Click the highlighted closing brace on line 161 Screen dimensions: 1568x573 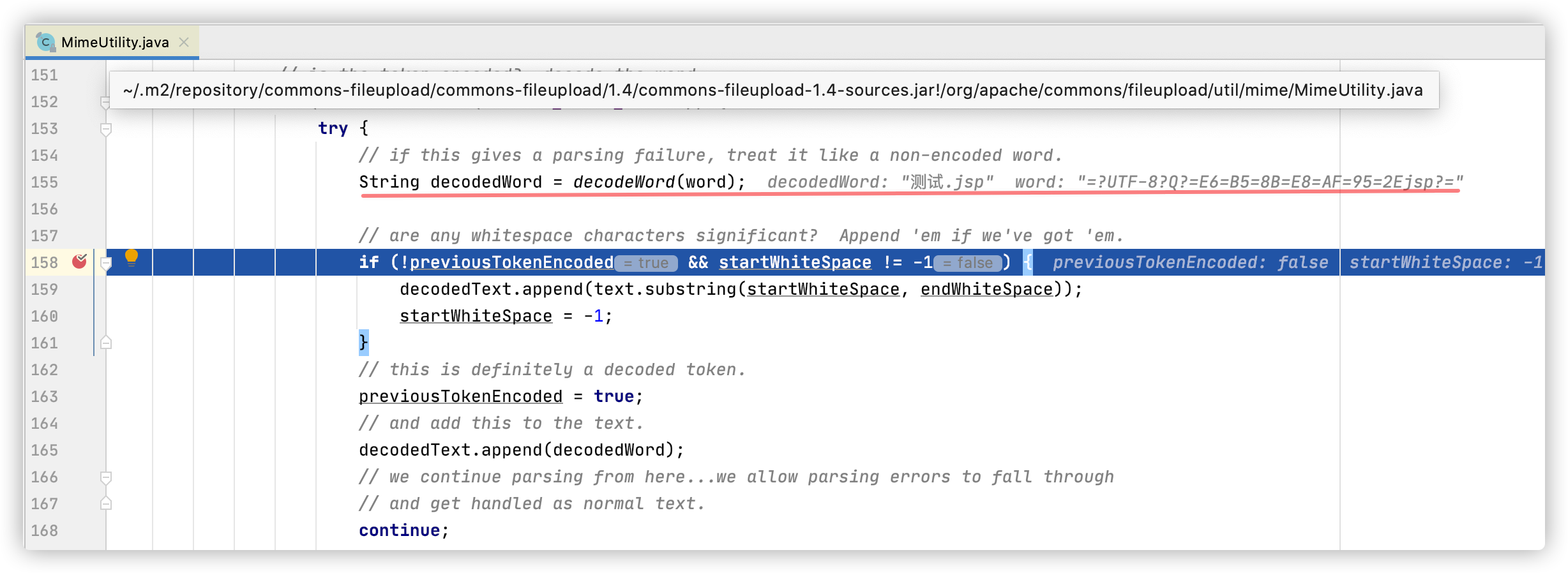coord(363,343)
